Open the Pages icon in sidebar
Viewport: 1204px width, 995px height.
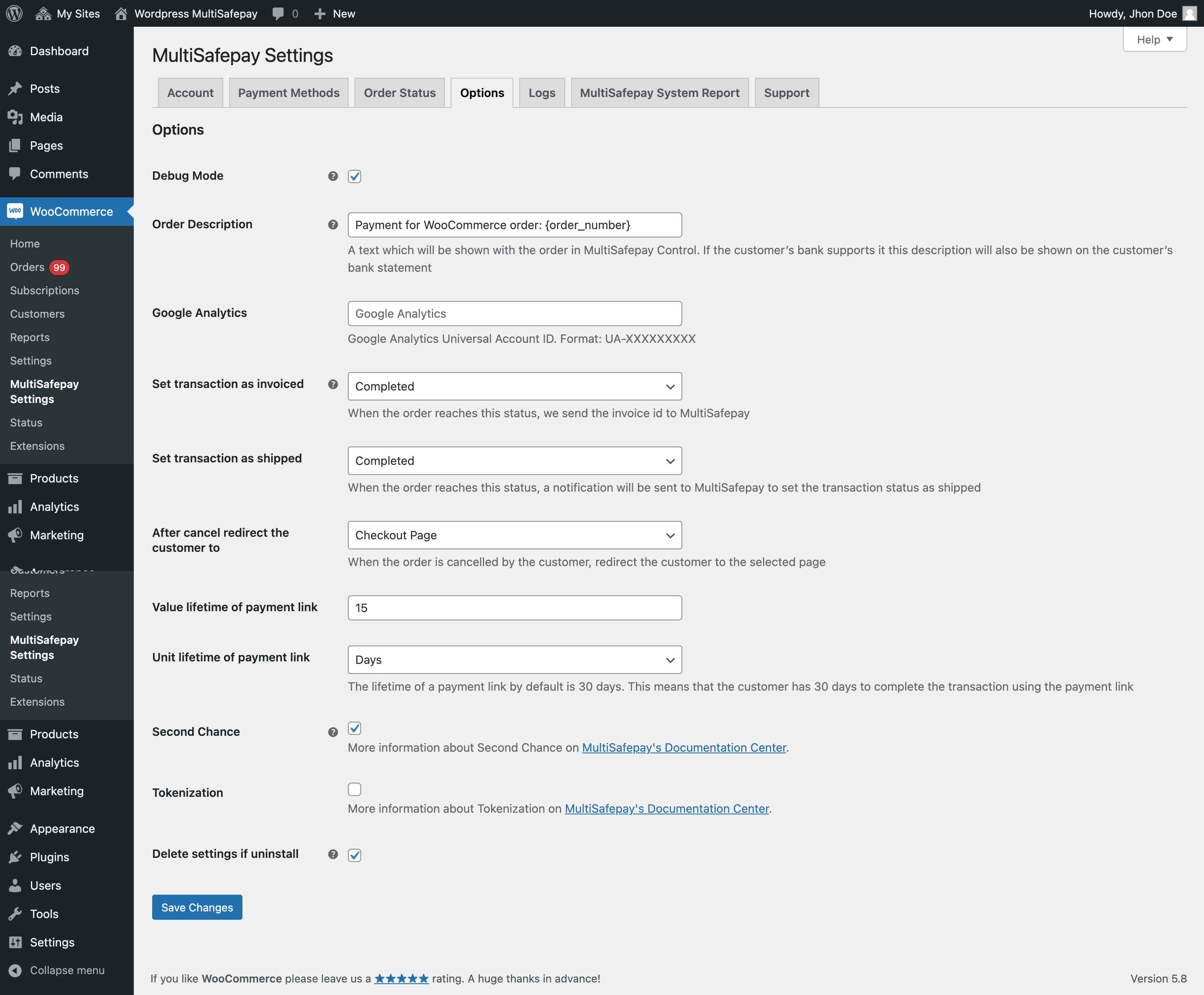[15, 145]
